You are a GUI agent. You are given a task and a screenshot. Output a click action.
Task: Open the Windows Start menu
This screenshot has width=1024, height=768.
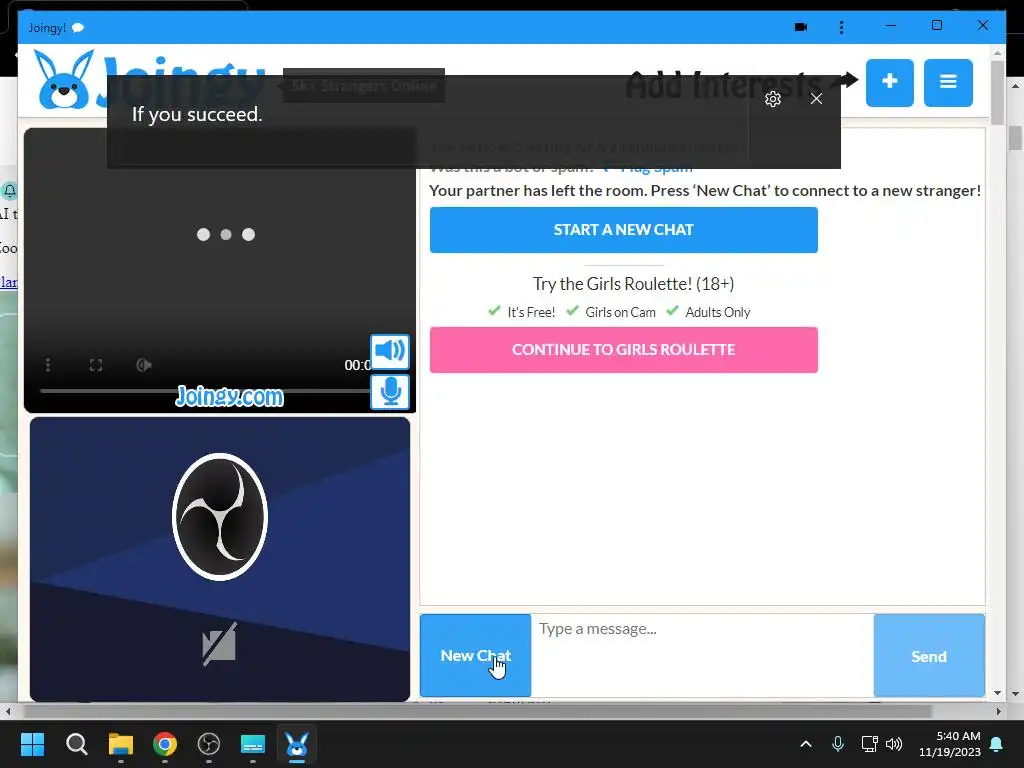point(32,744)
